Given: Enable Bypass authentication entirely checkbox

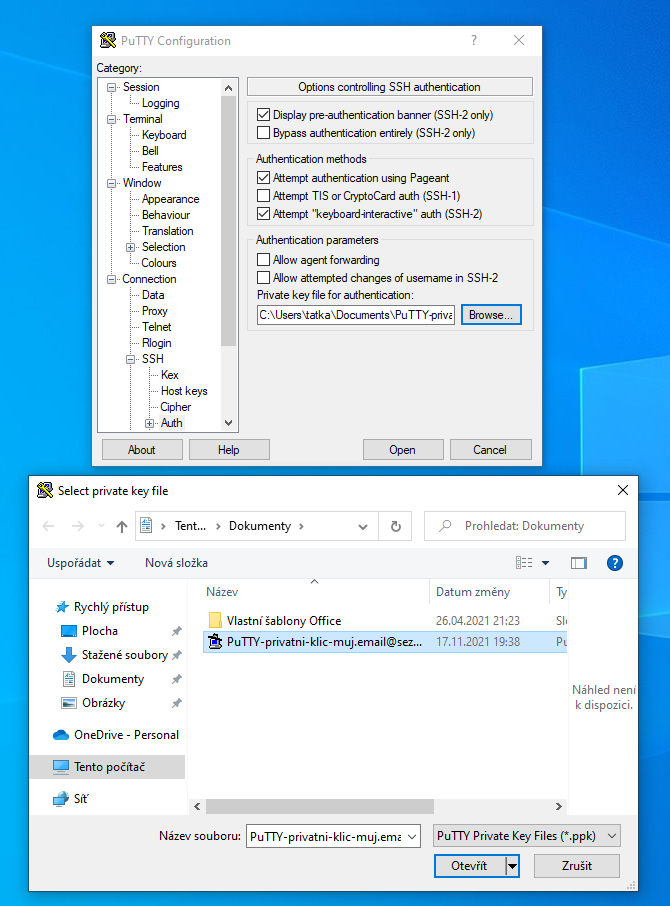Looking at the screenshot, I should 263,133.
